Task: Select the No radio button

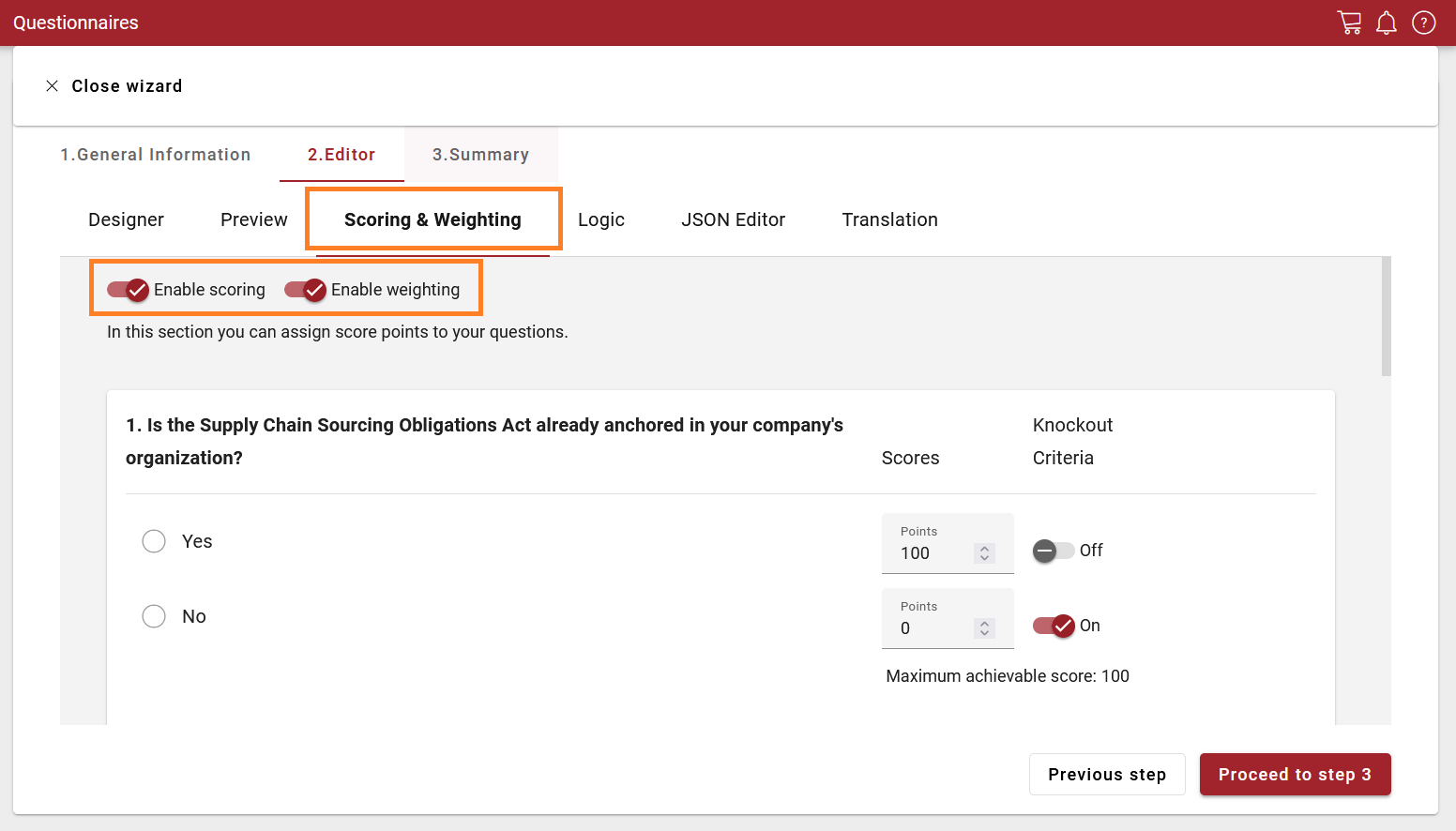Action: 154,616
